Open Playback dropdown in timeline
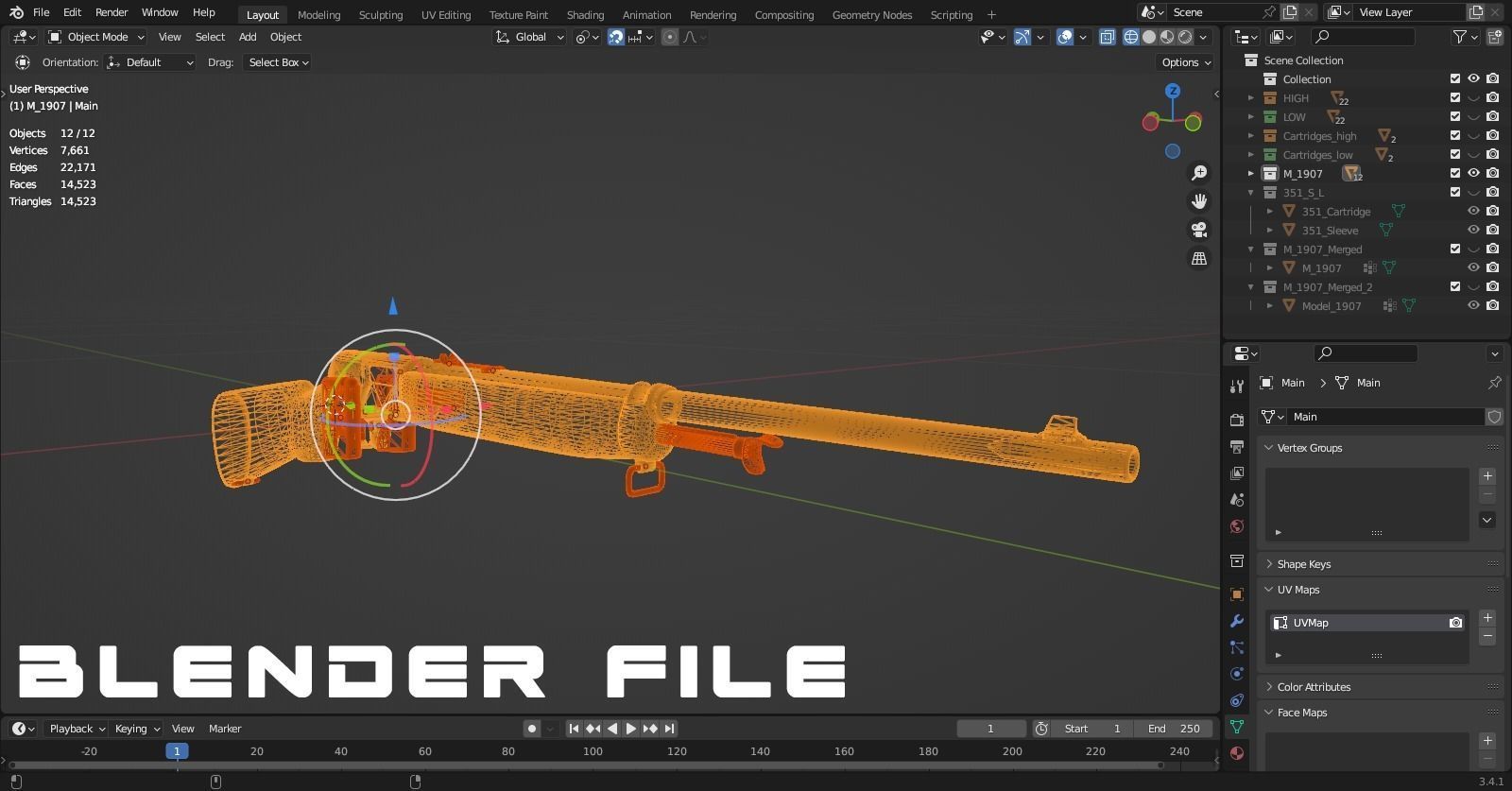This screenshot has height=791, width=1512. coord(77,729)
